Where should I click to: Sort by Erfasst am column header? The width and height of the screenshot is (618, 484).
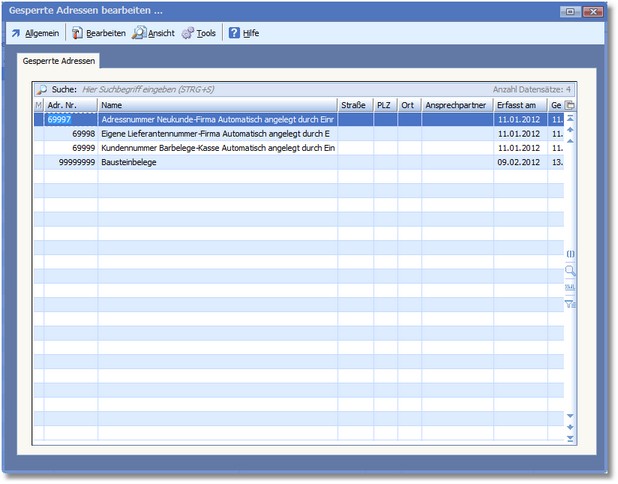coord(520,105)
